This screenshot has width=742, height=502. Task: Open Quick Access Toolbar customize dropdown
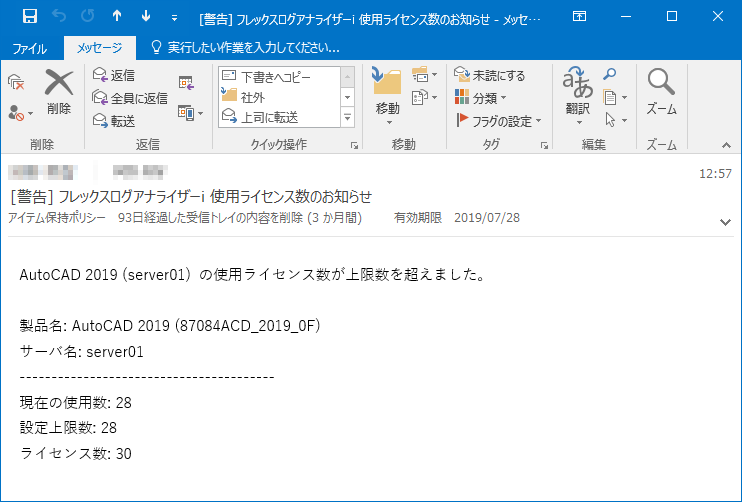(174, 18)
